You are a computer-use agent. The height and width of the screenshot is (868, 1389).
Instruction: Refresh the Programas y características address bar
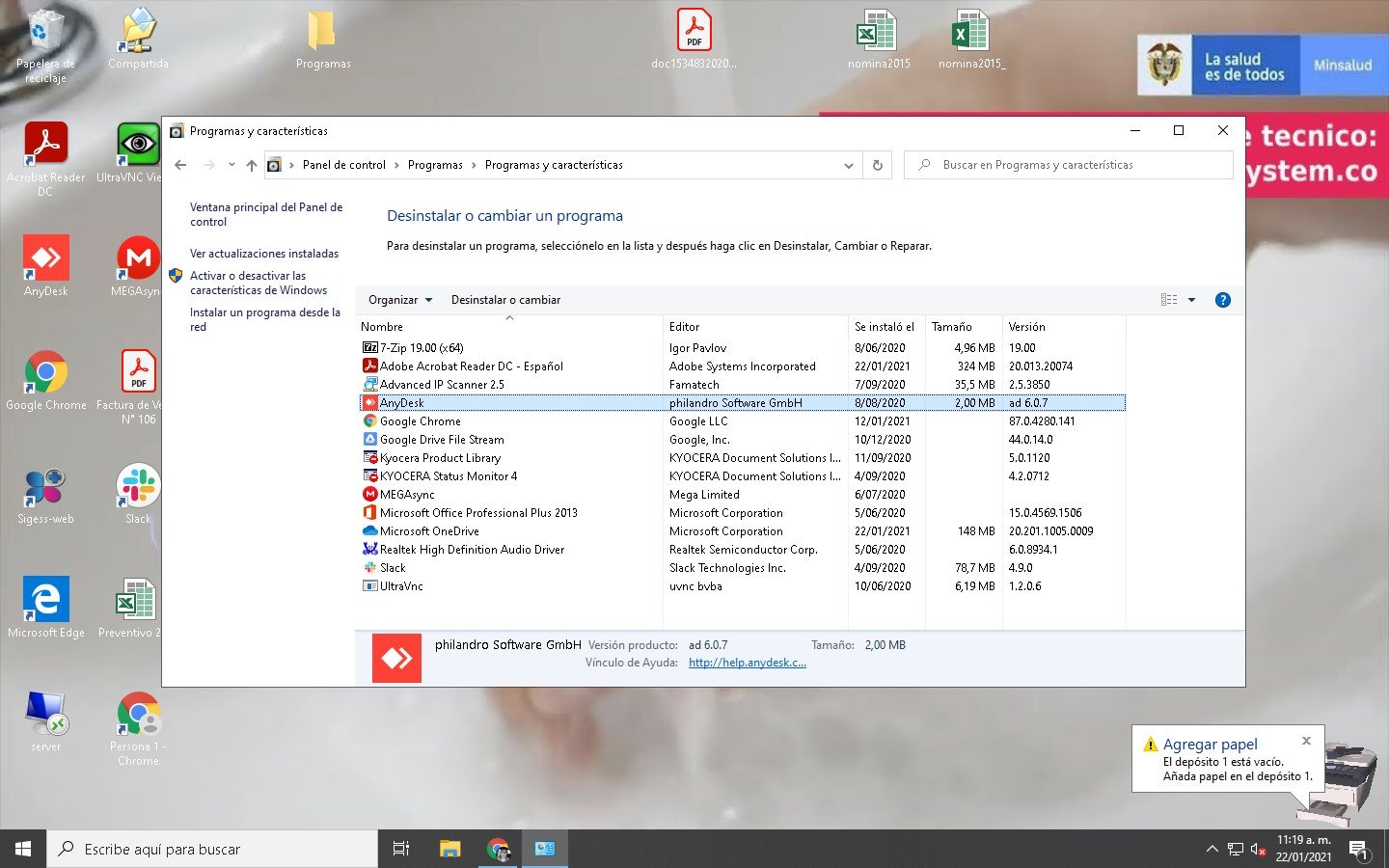(x=878, y=165)
